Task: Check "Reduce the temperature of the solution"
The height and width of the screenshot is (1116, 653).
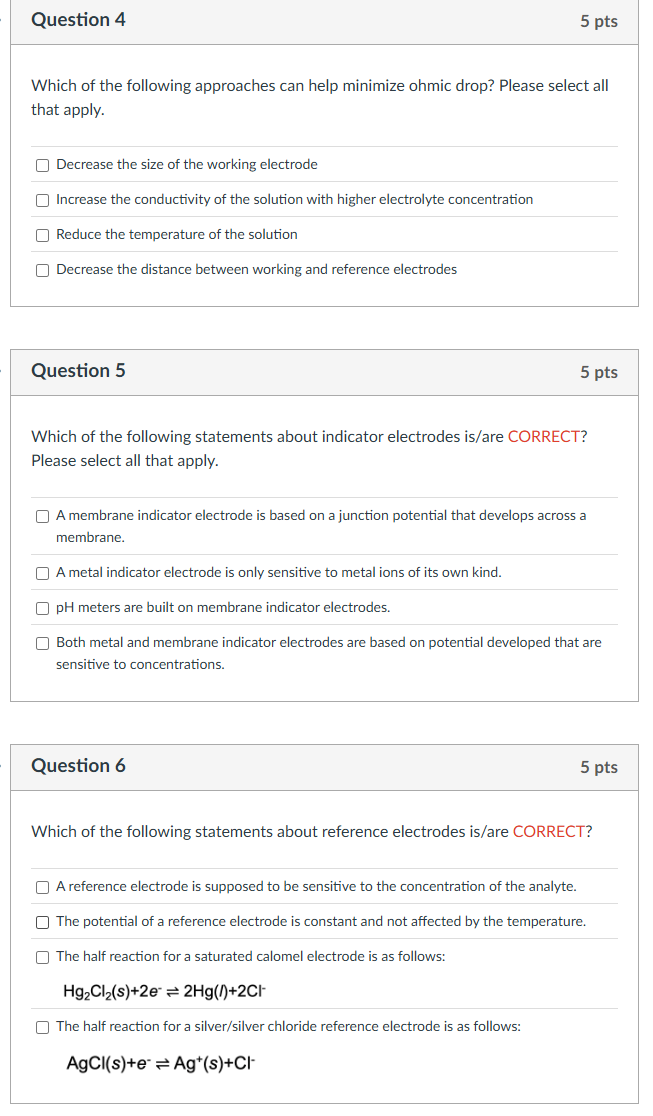Action: (42, 234)
